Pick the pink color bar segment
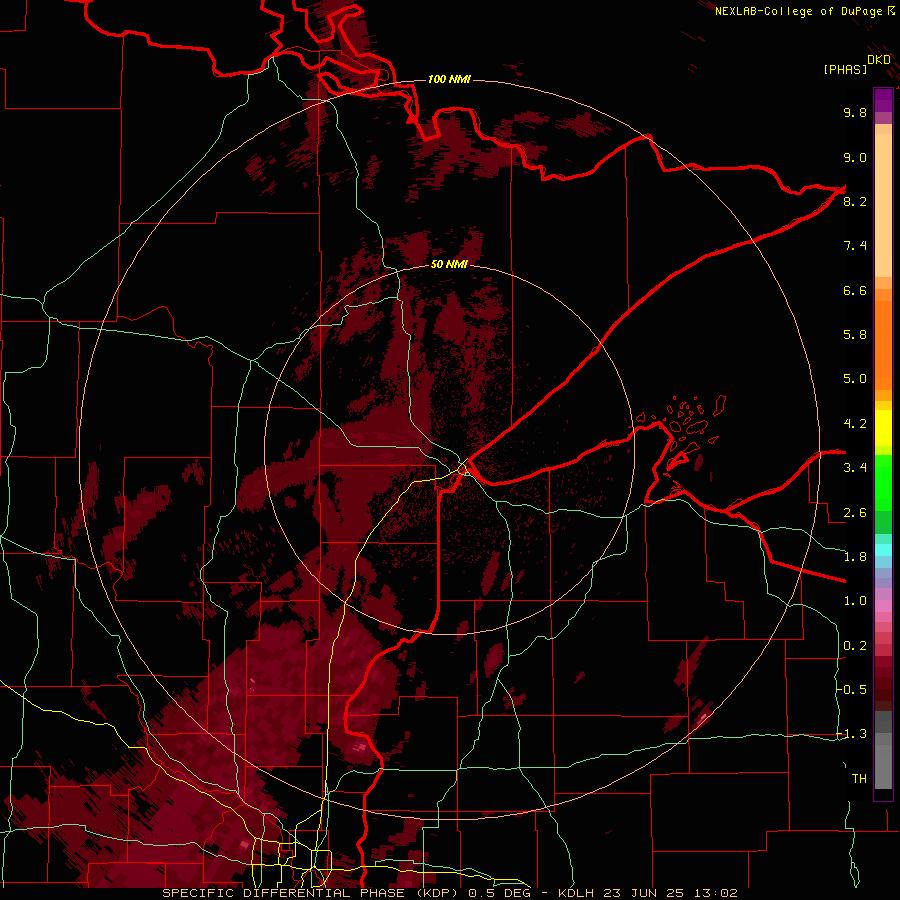The width and height of the screenshot is (900, 900). (883, 606)
